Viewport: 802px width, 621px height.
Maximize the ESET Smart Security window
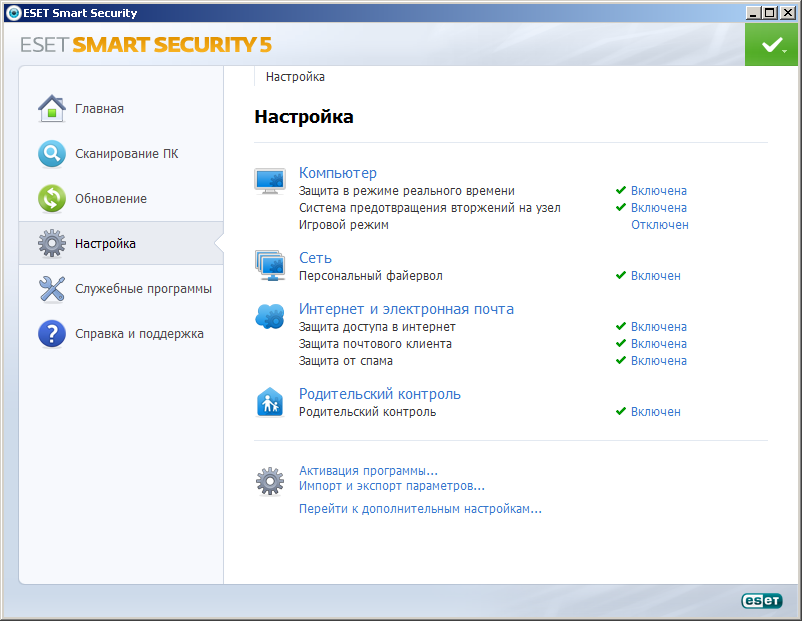pos(769,13)
